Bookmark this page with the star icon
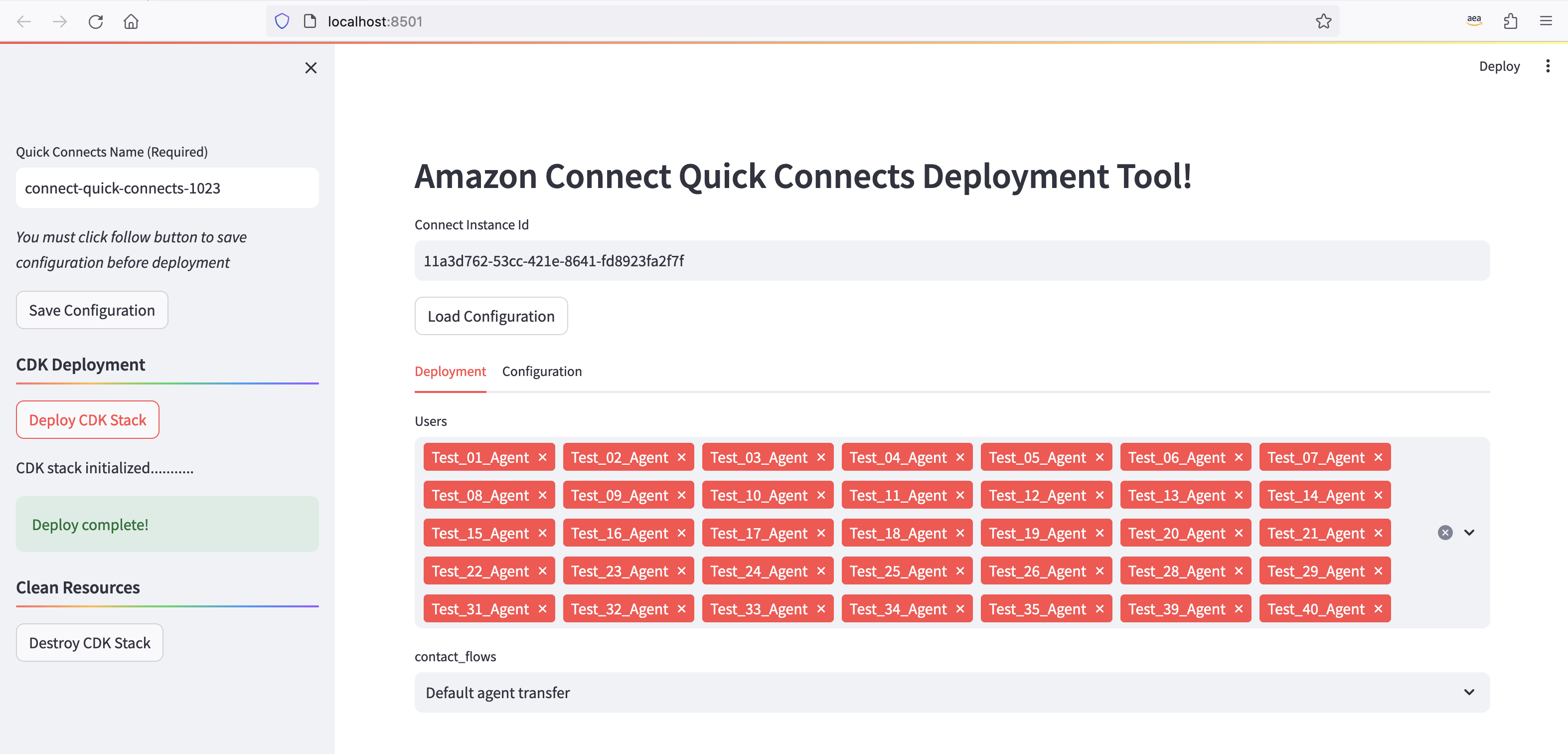 pos(1324,21)
